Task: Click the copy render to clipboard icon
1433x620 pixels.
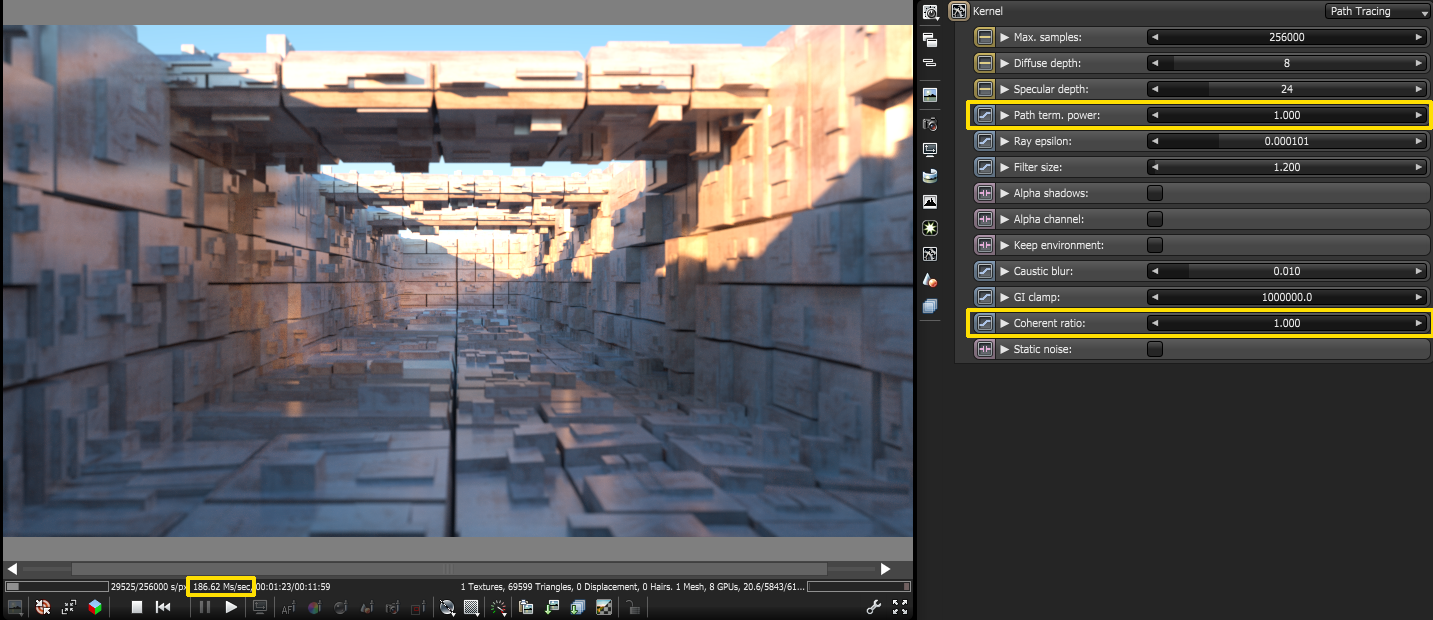Action: (526, 607)
